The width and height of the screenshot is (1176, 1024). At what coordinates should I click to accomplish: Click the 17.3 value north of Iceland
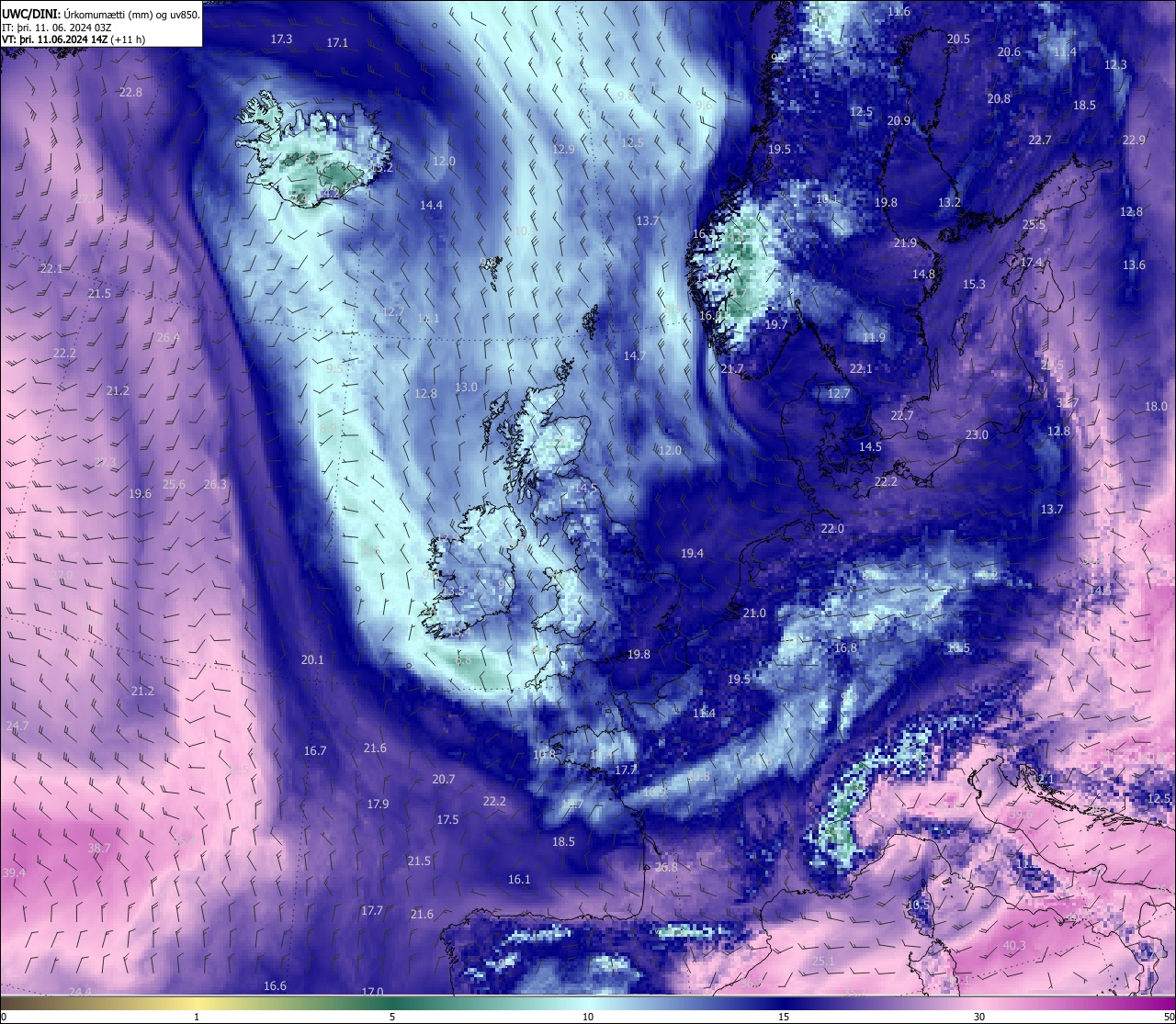pos(282,39)
